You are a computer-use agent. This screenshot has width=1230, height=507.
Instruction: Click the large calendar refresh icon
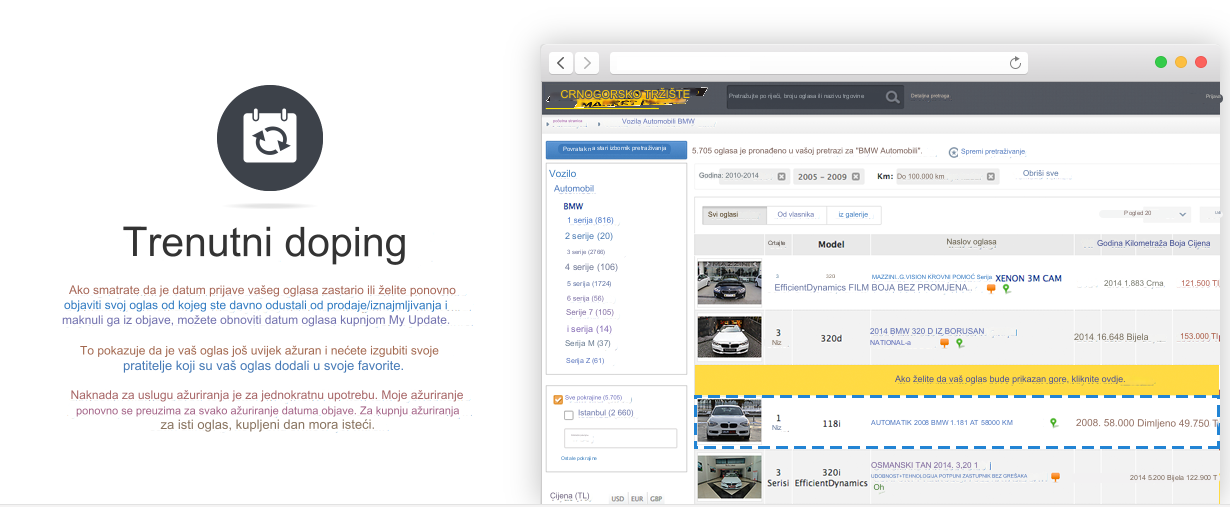pos(270,138)
